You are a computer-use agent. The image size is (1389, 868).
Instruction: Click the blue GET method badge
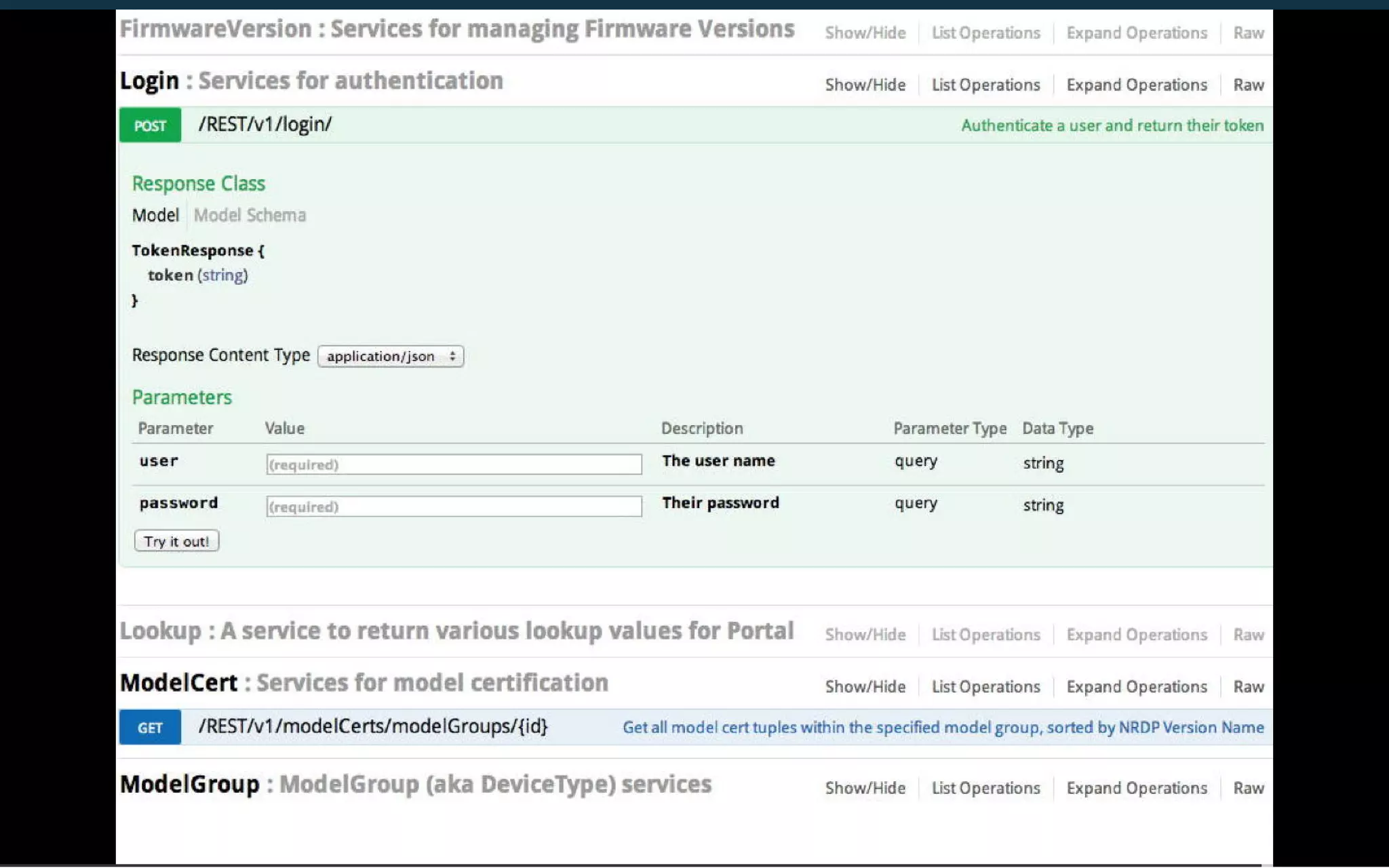tap(150, 728)
